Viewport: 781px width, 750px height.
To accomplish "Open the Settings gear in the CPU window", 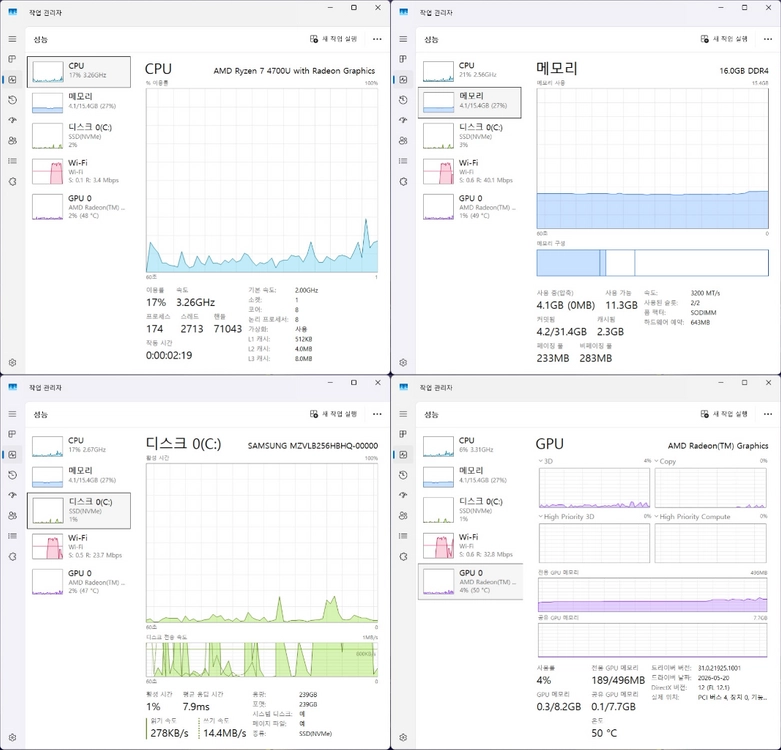I will coord(12,362).
